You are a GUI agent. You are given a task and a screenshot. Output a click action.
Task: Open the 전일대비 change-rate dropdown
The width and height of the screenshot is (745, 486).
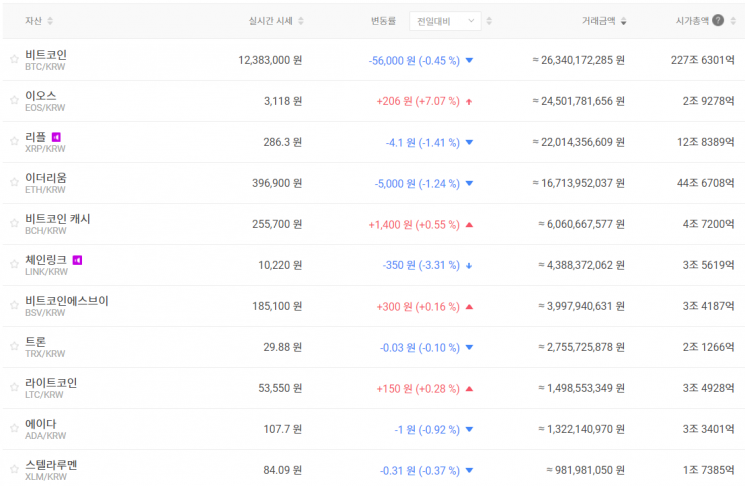coord(445,21)
